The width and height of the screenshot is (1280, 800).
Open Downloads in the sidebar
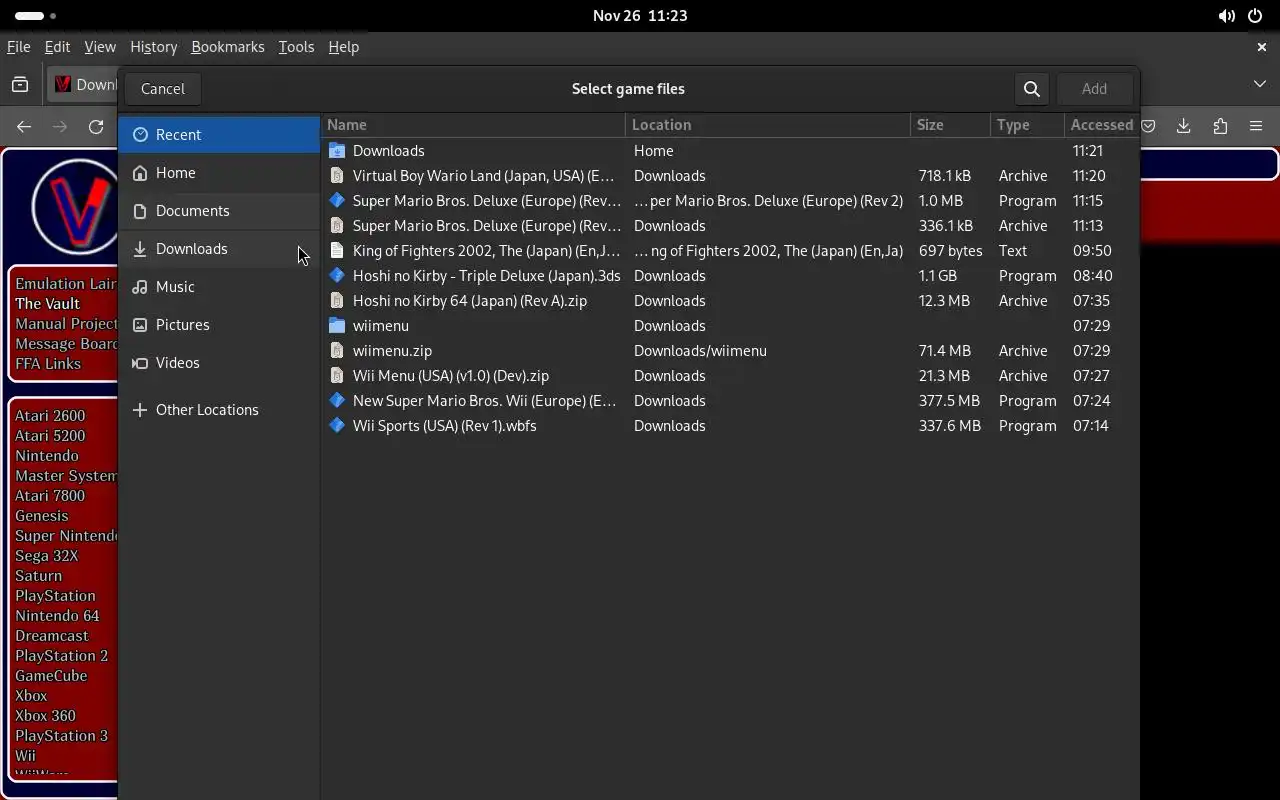219,249
